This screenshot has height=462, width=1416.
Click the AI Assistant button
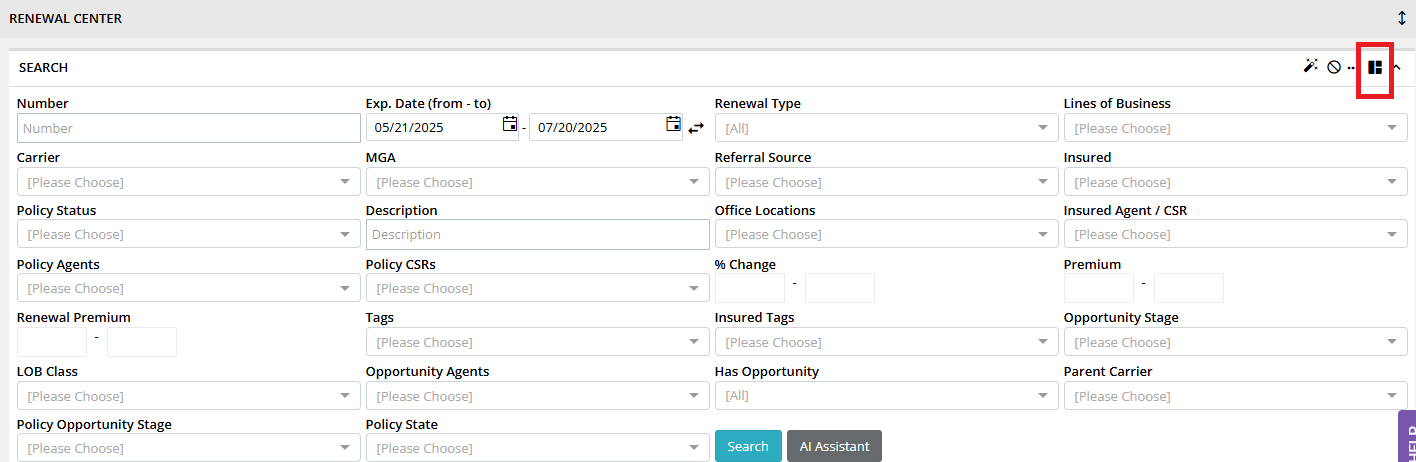(x=834, y=446)
